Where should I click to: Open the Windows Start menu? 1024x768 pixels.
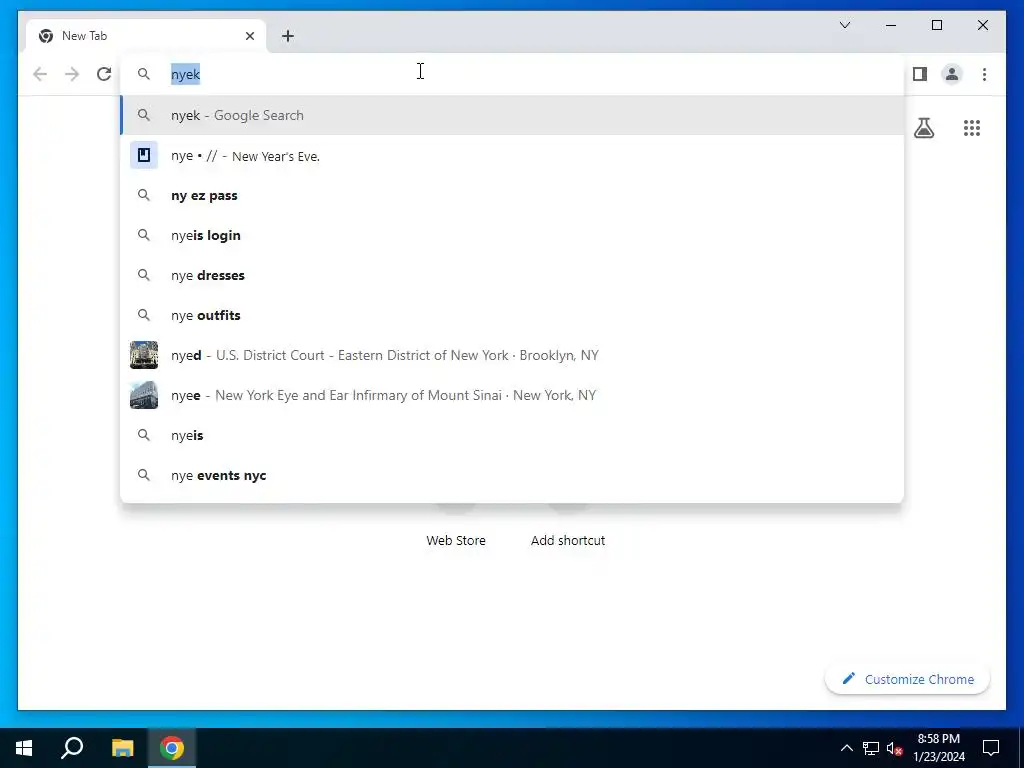(x=24, y=748)
